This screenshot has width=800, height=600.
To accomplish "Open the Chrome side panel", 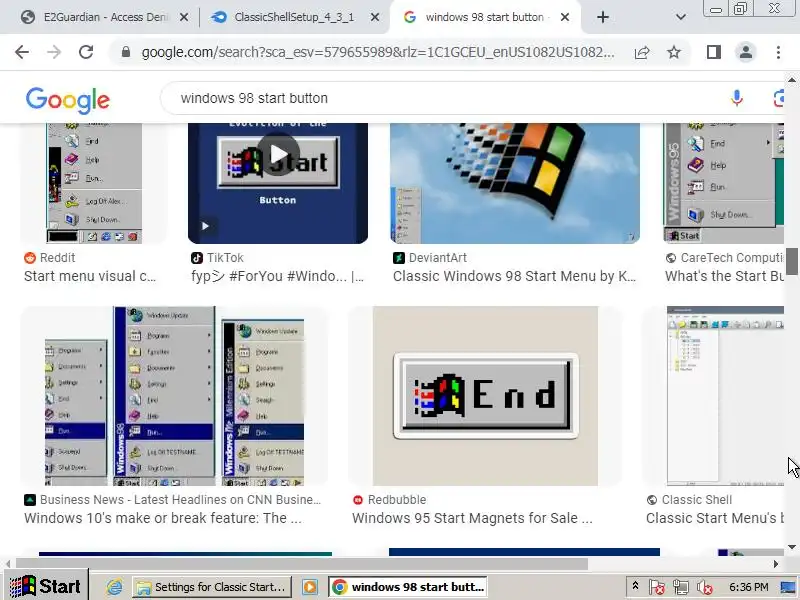I will pyautogui.click(x=714, y=52).
